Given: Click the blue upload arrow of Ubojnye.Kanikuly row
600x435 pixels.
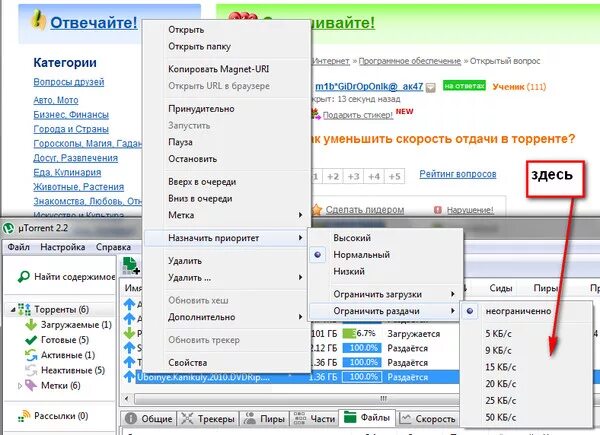Looking at the screenshot, I should pos(130,376).
